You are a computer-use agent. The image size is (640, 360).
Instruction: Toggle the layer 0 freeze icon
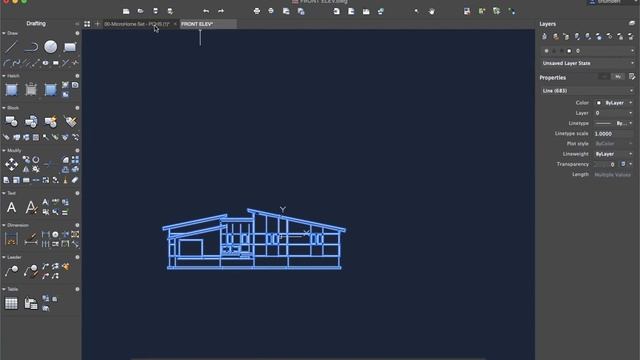pyautogui.click(x=554, y=51)
